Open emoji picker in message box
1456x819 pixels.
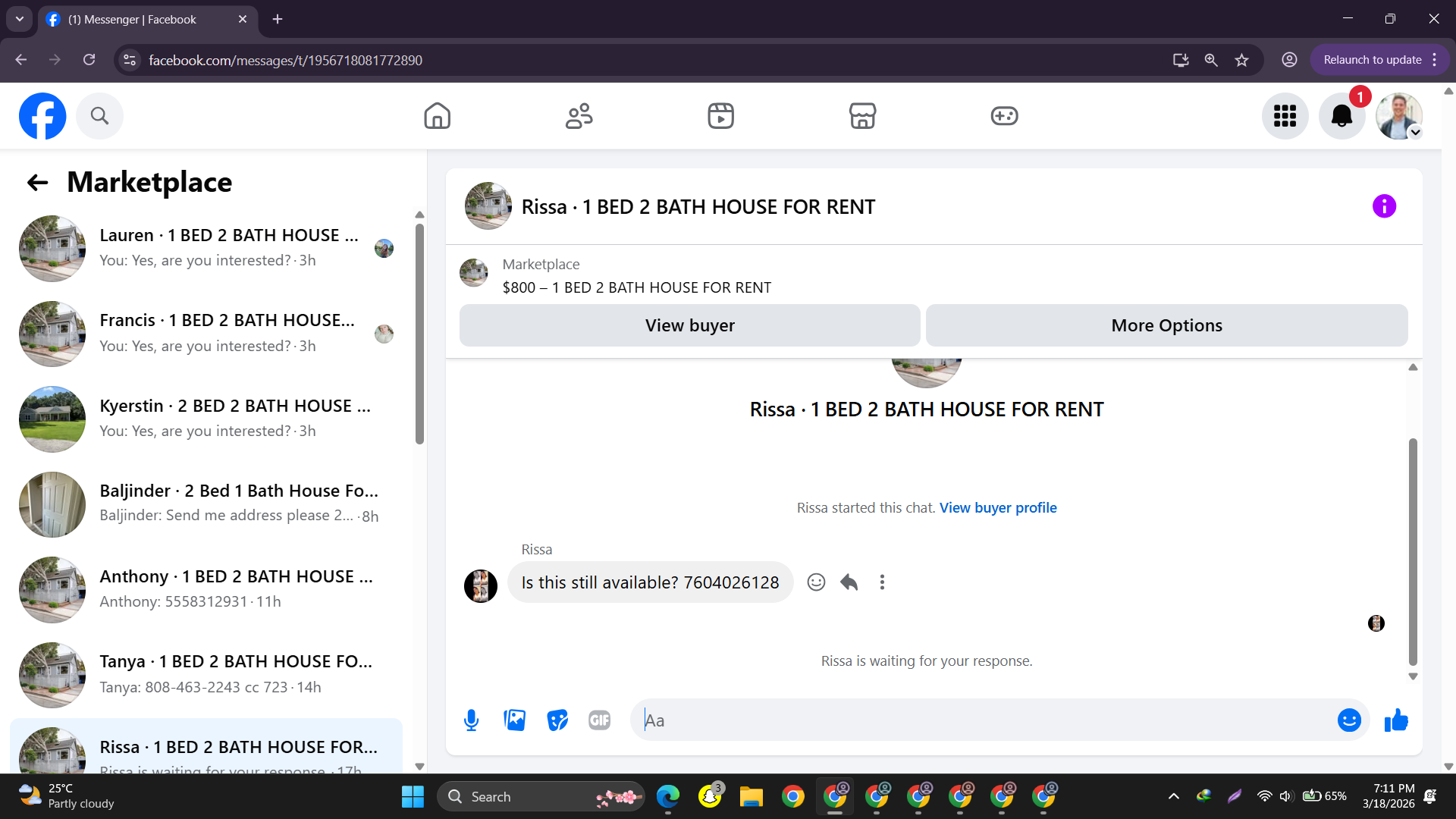click(1348, 720)
